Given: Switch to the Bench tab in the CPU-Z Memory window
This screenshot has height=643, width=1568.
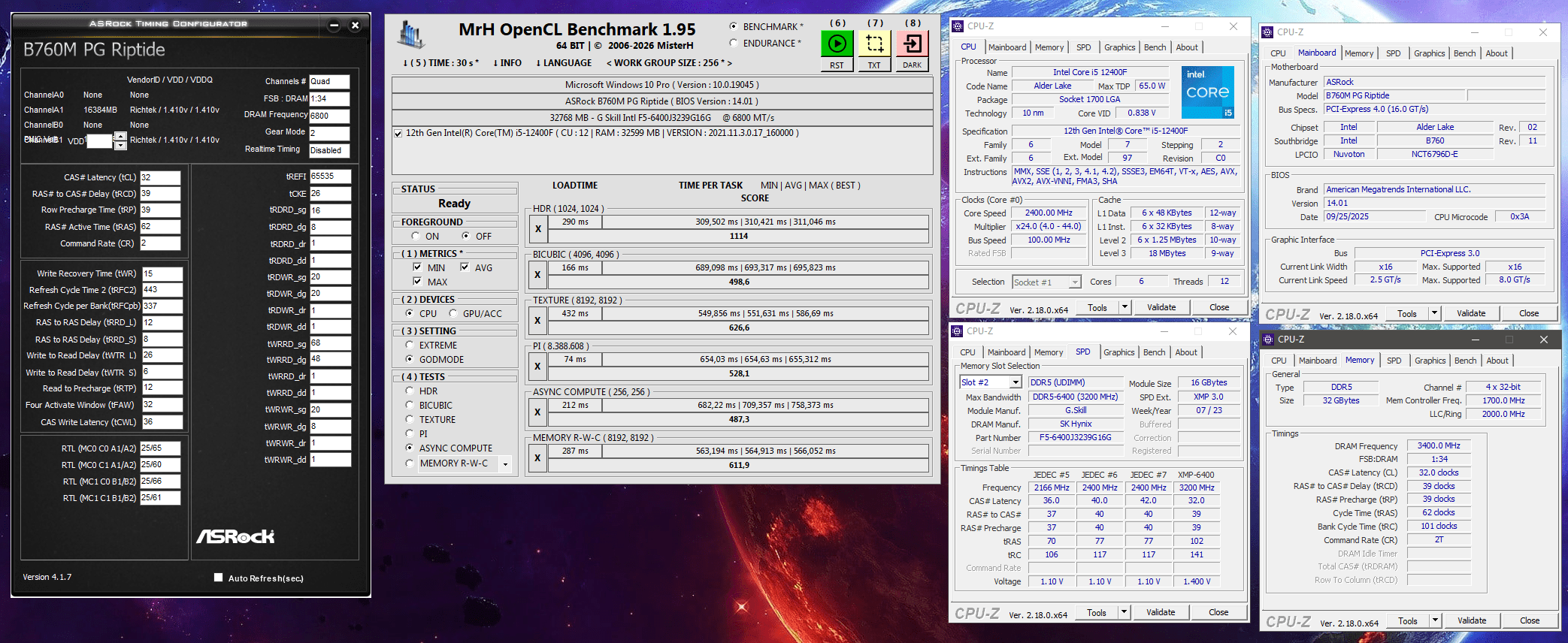Looking at the screenshot, I should pos(1465,361).
